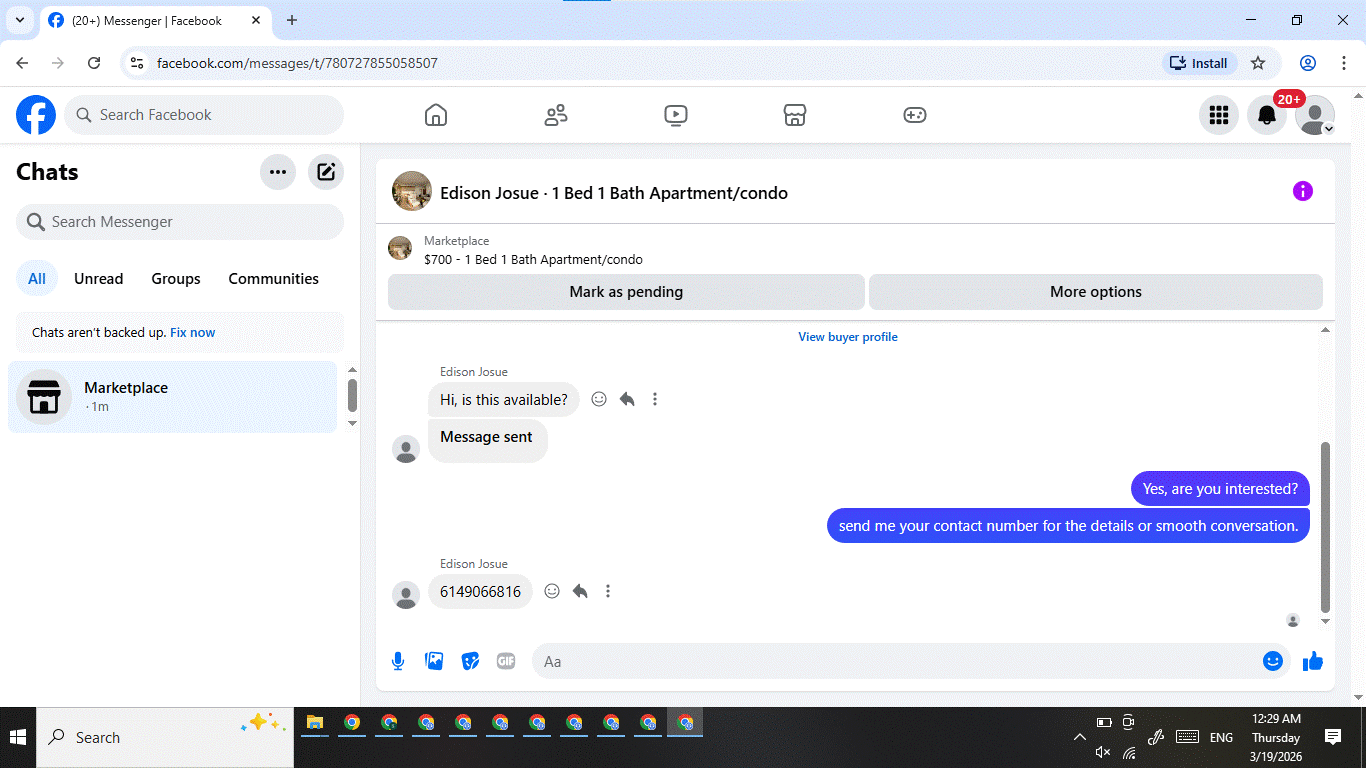The width and height of the screenshot is (1366, 768).
Task: Attach a photo with the image icon
Action: [434, 661]
